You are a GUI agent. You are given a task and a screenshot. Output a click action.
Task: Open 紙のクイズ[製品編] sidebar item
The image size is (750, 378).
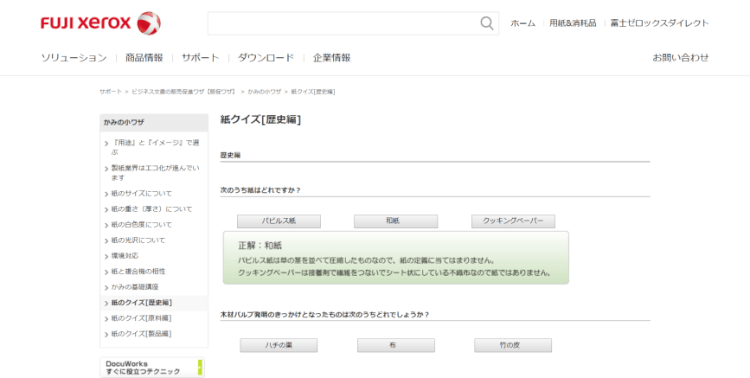141,334
